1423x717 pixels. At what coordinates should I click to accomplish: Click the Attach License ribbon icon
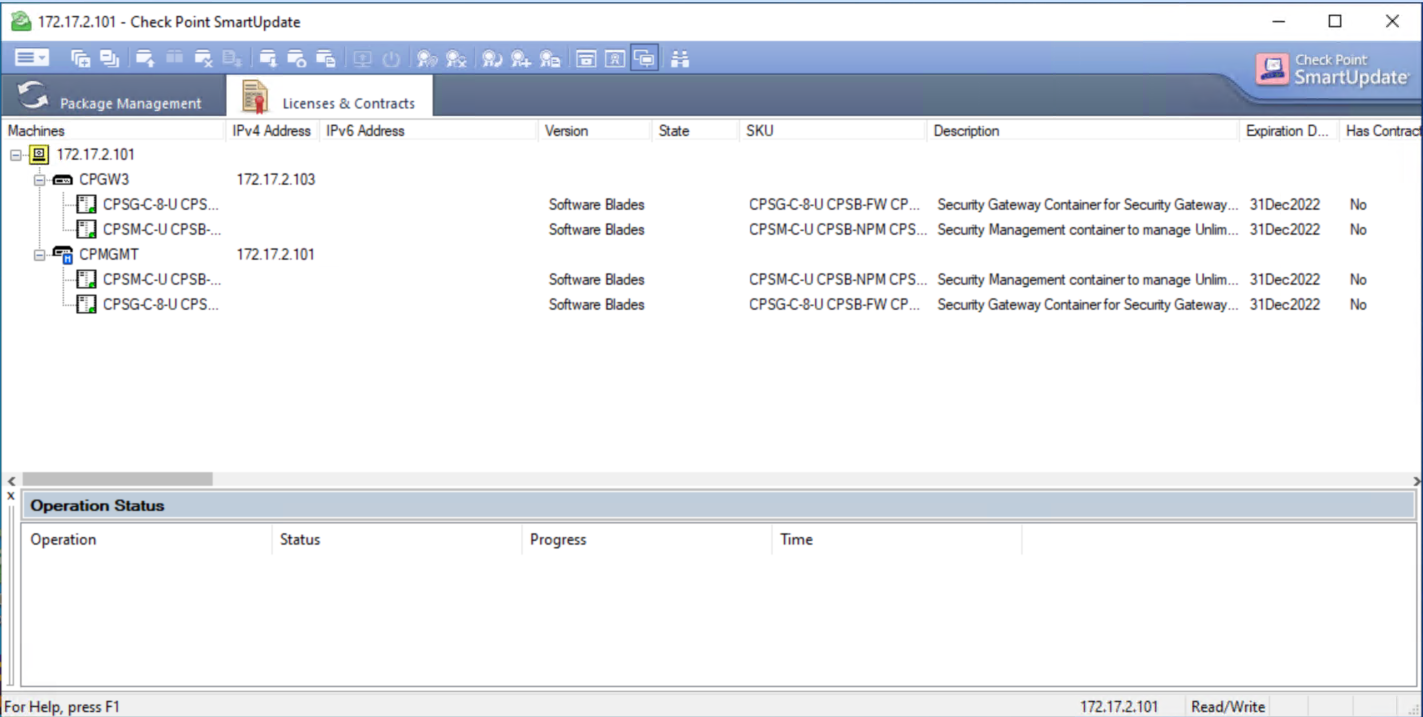(x=427, y=59)
